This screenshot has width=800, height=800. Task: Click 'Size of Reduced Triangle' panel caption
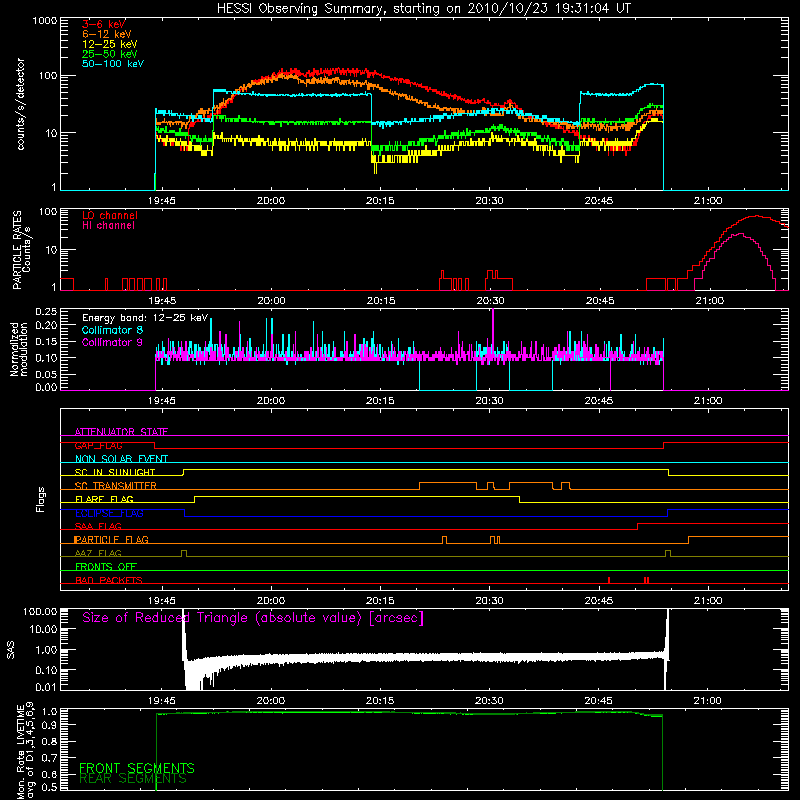tap(253, 618)
